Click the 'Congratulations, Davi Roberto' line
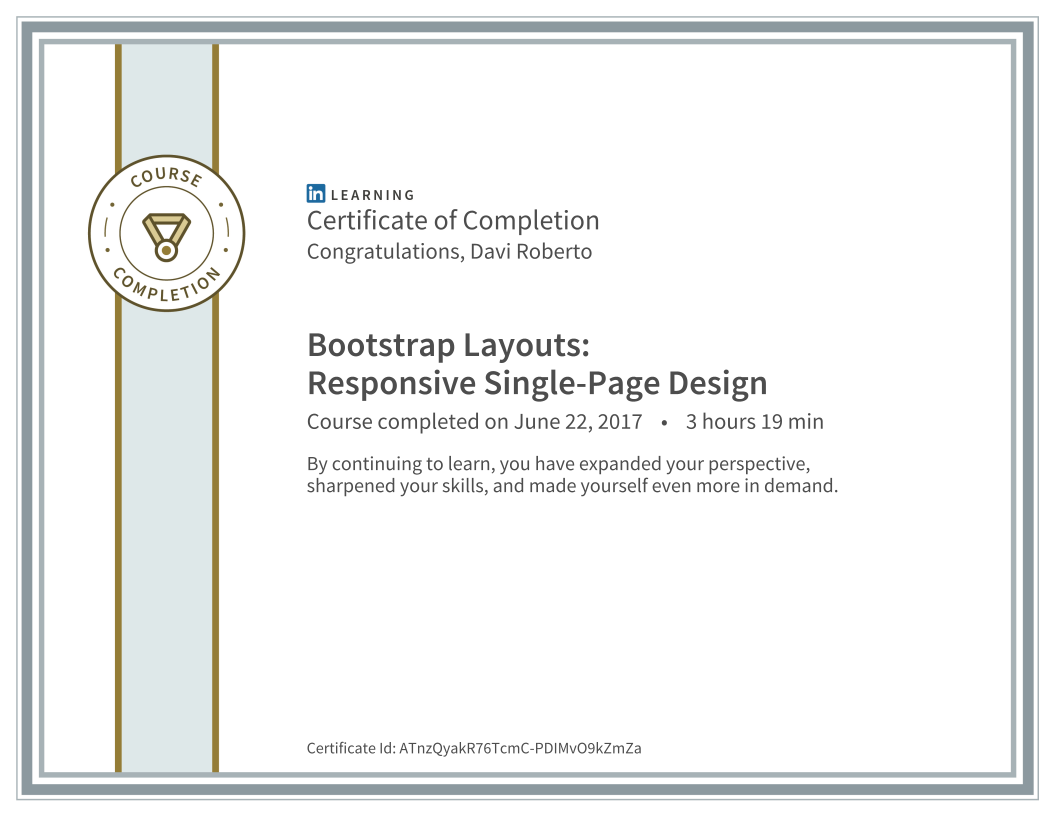The width and height of the screenshot is (1056, 816). [x=449, y=251]
